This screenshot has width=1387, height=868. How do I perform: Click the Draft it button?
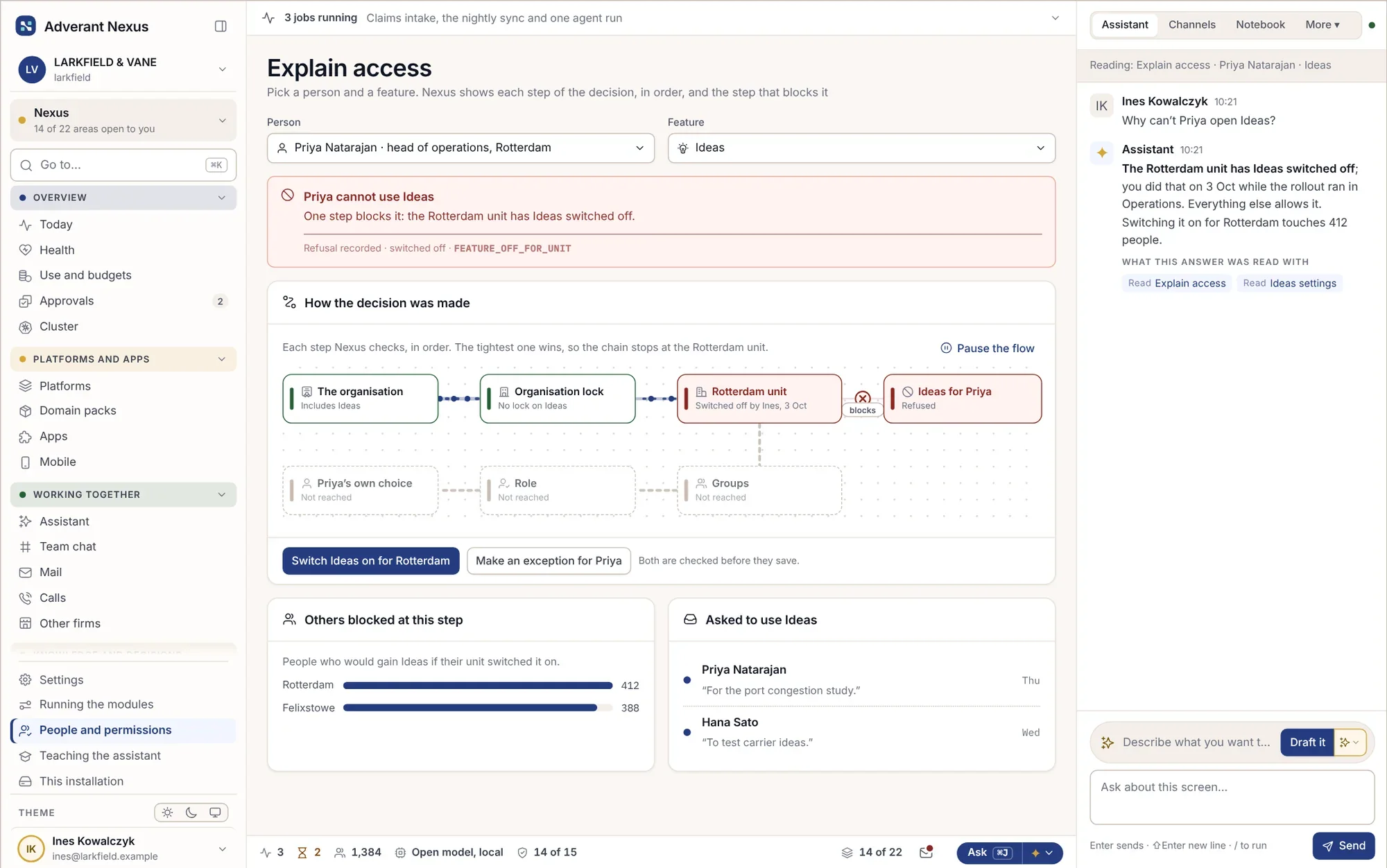(x=1307, y=743)
